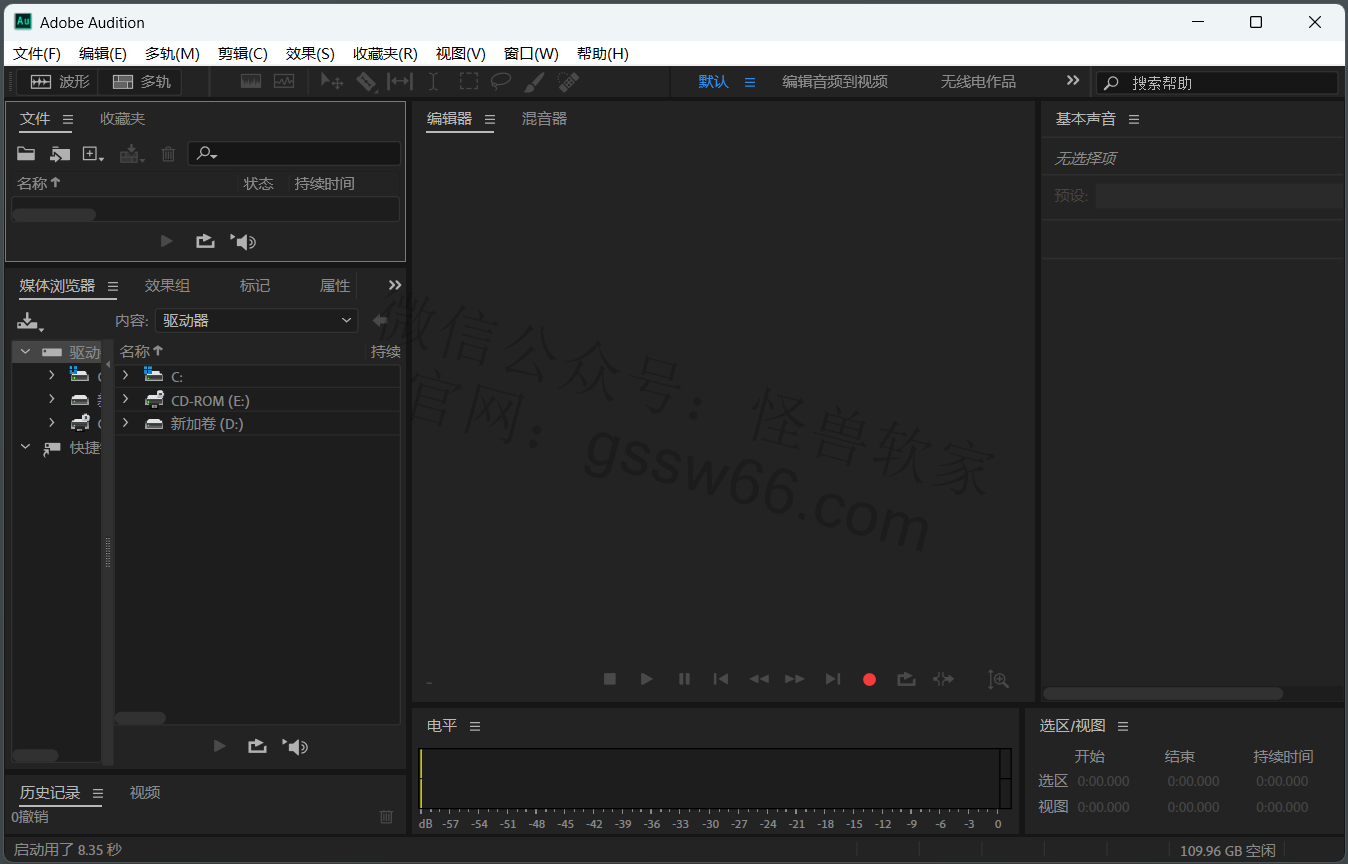Click the media browser shortcuts download icon
The width and height of the screenshot is (1348, 864).
[30, 321]
